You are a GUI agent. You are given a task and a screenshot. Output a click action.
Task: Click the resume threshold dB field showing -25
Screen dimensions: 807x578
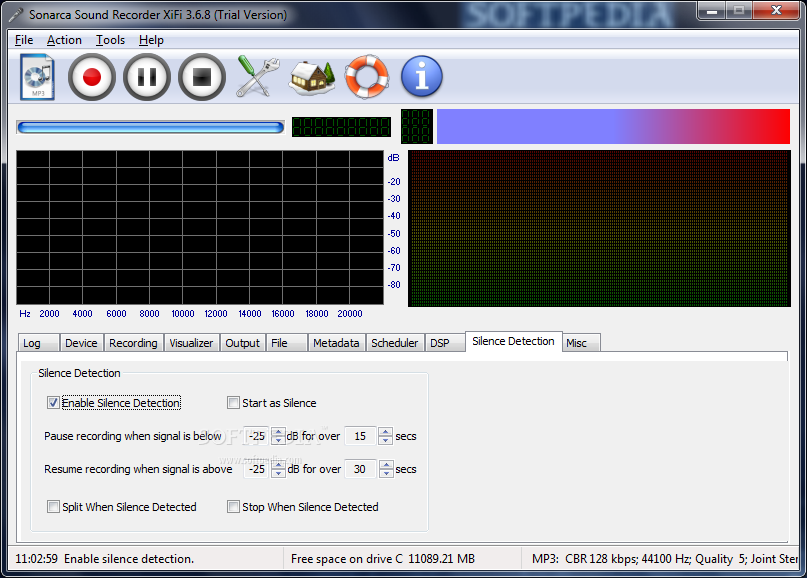tap(256, 469)
